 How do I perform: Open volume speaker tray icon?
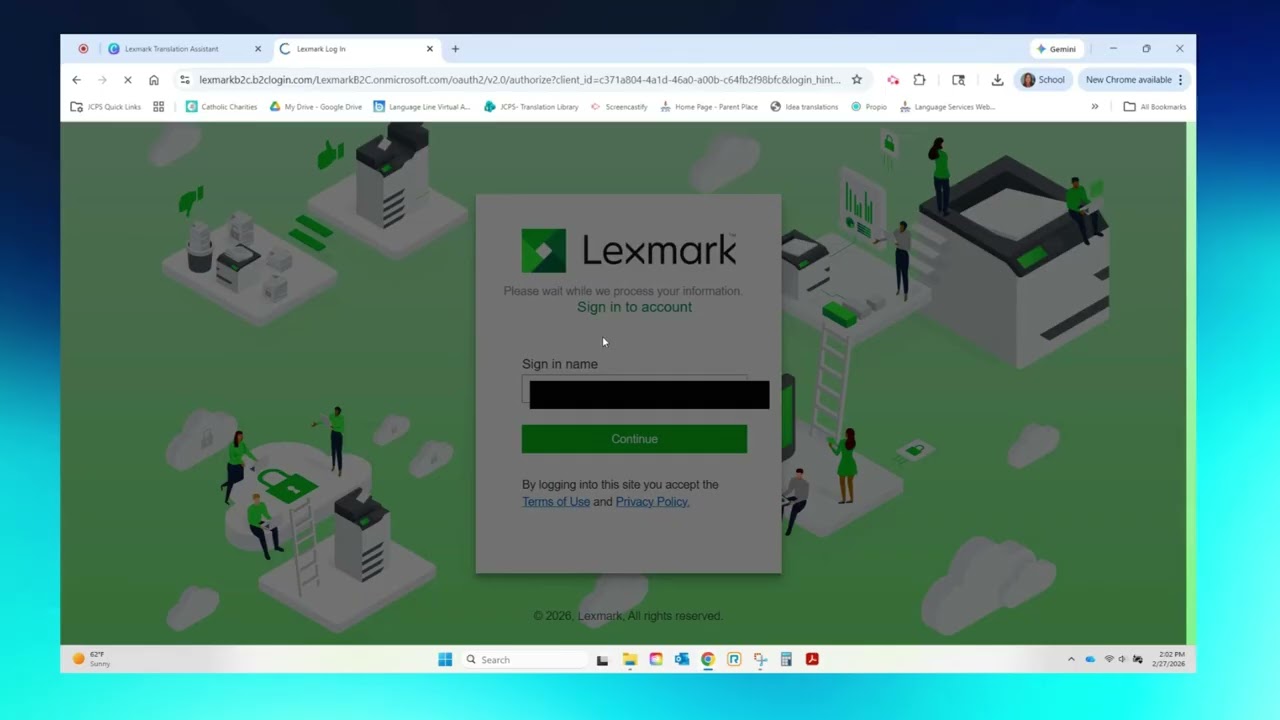1122,660
